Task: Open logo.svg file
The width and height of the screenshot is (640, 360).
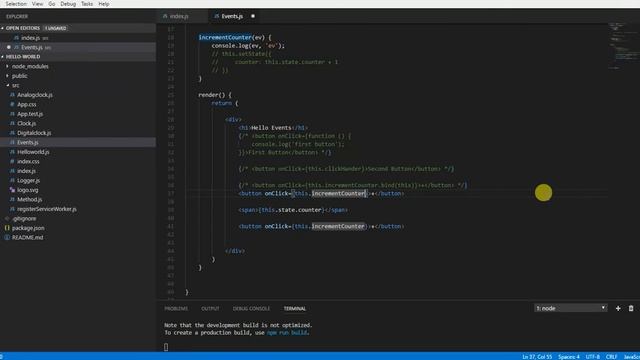Action: pos(28,190)
